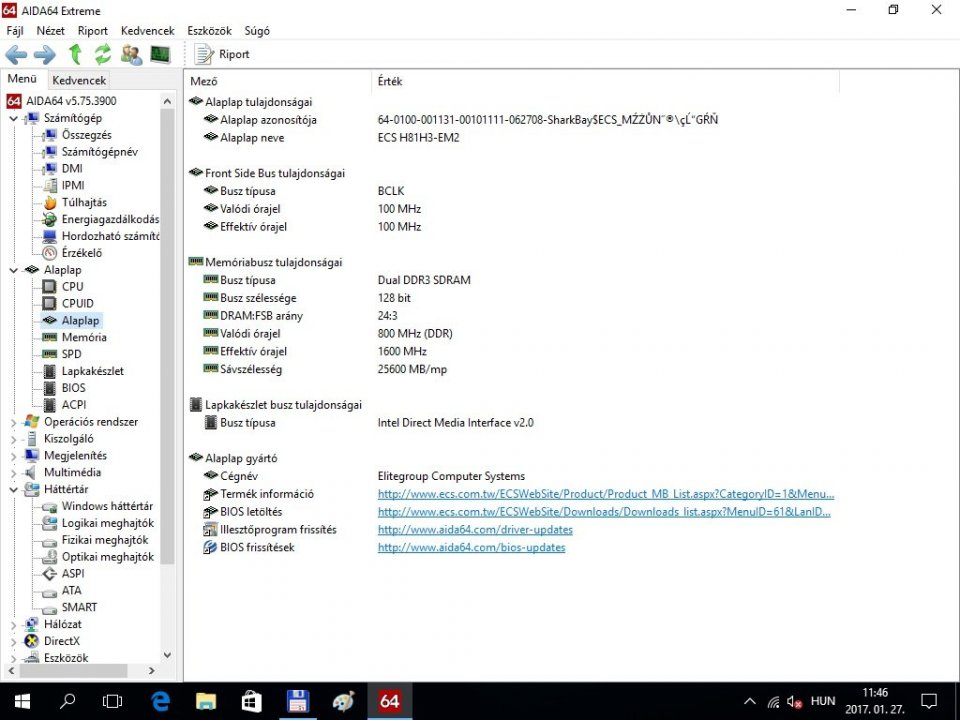This screenshot has height=720, width=960.
Task: Open File Explorer from the taskbar
Action: point(206,702)
